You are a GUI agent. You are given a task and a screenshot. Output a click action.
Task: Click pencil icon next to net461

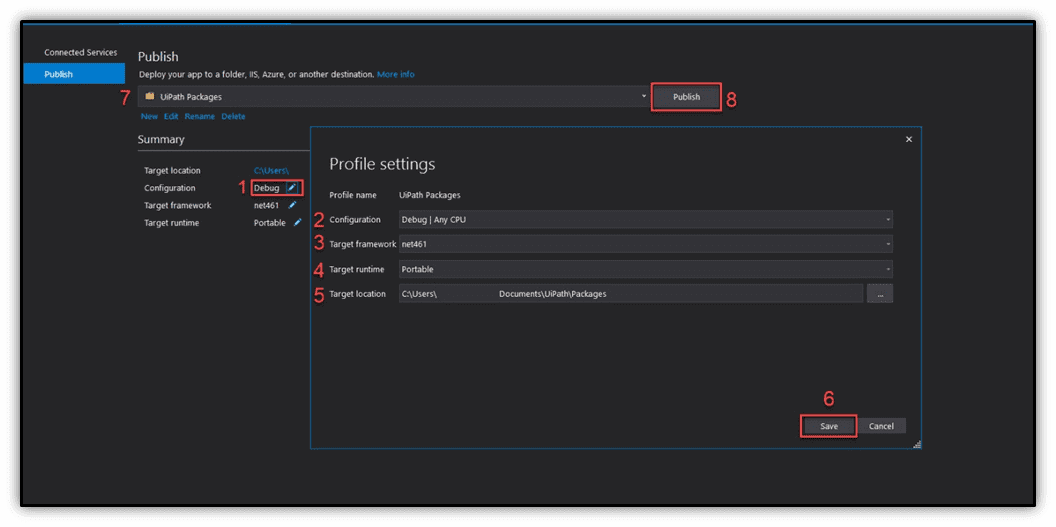click(292, 205)
